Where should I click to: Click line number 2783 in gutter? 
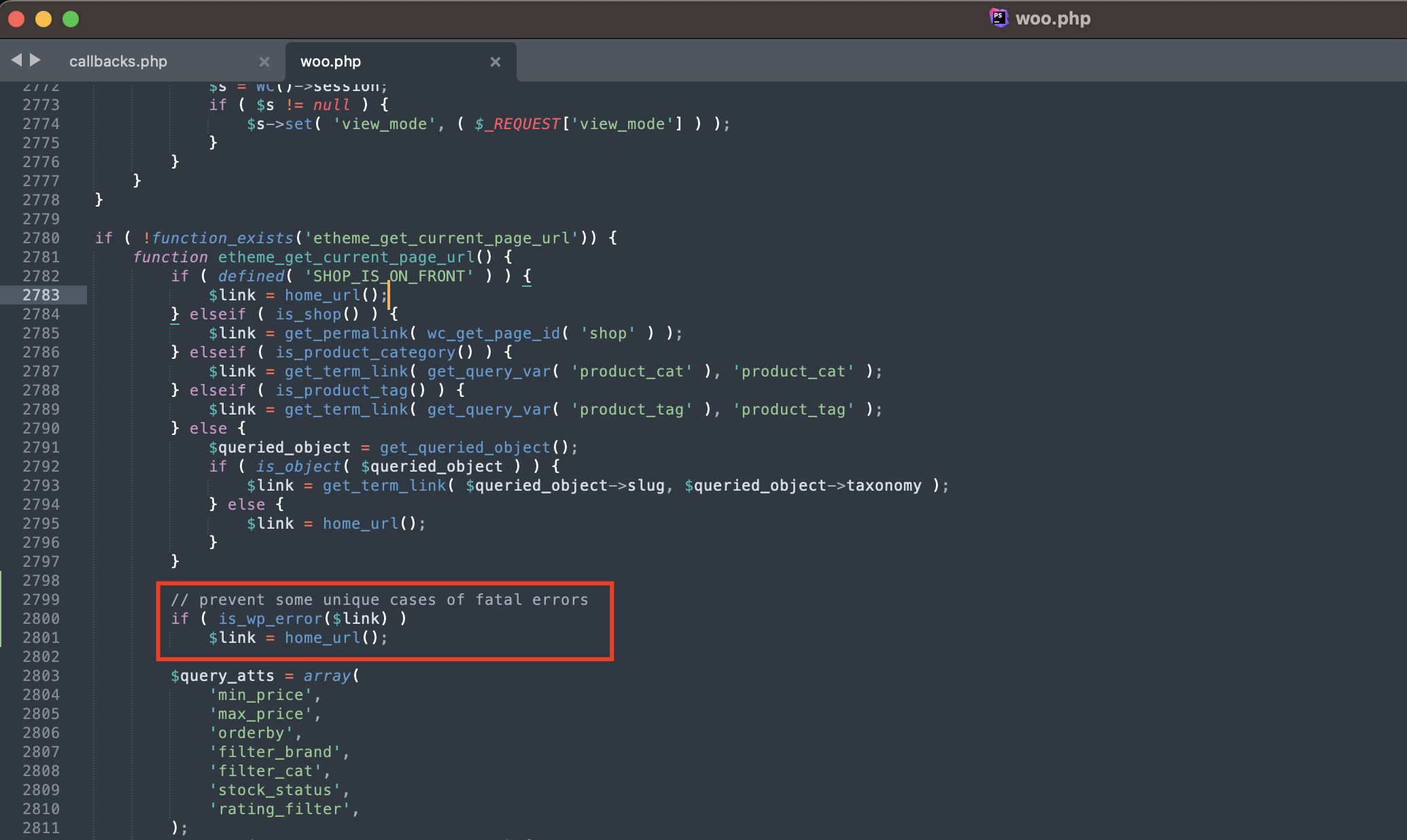[x=41, y=295]
